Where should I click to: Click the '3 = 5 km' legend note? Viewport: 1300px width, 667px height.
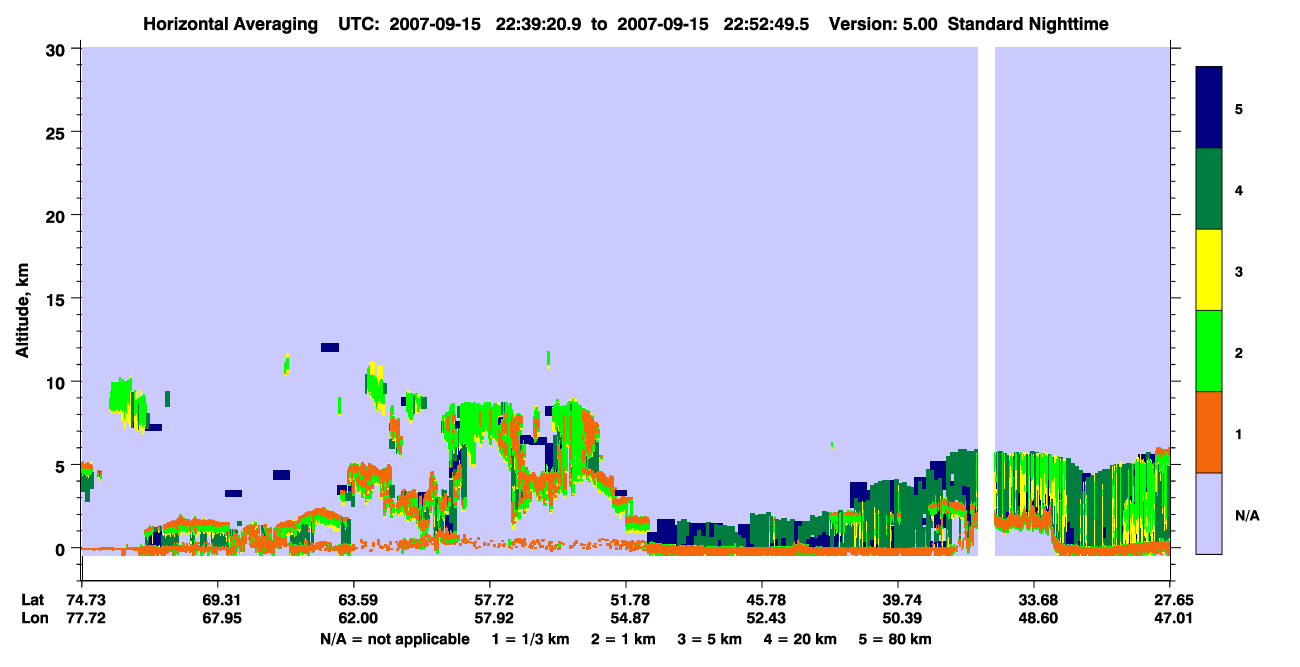[710, 638]
